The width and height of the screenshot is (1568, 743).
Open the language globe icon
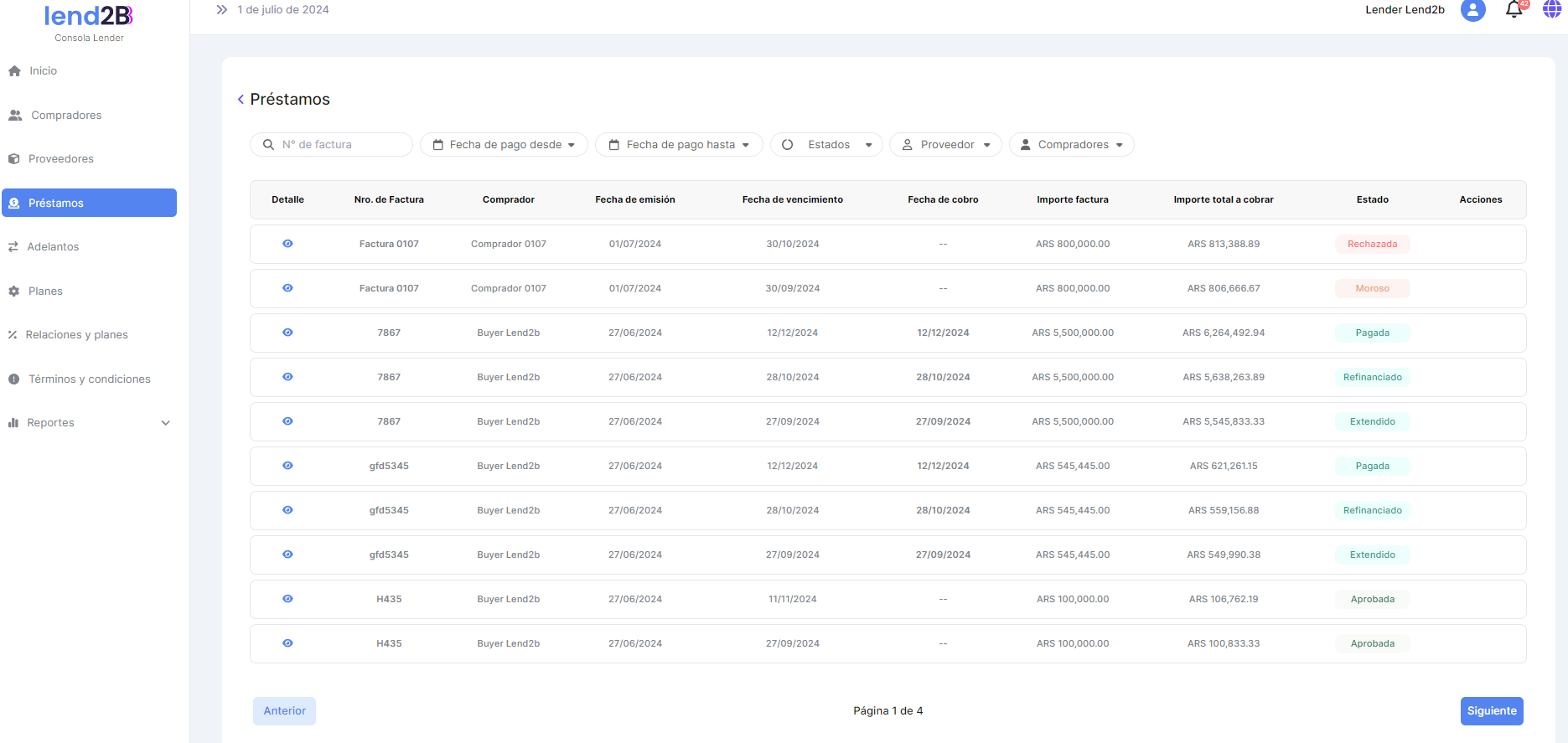(x=1552, y=9)
